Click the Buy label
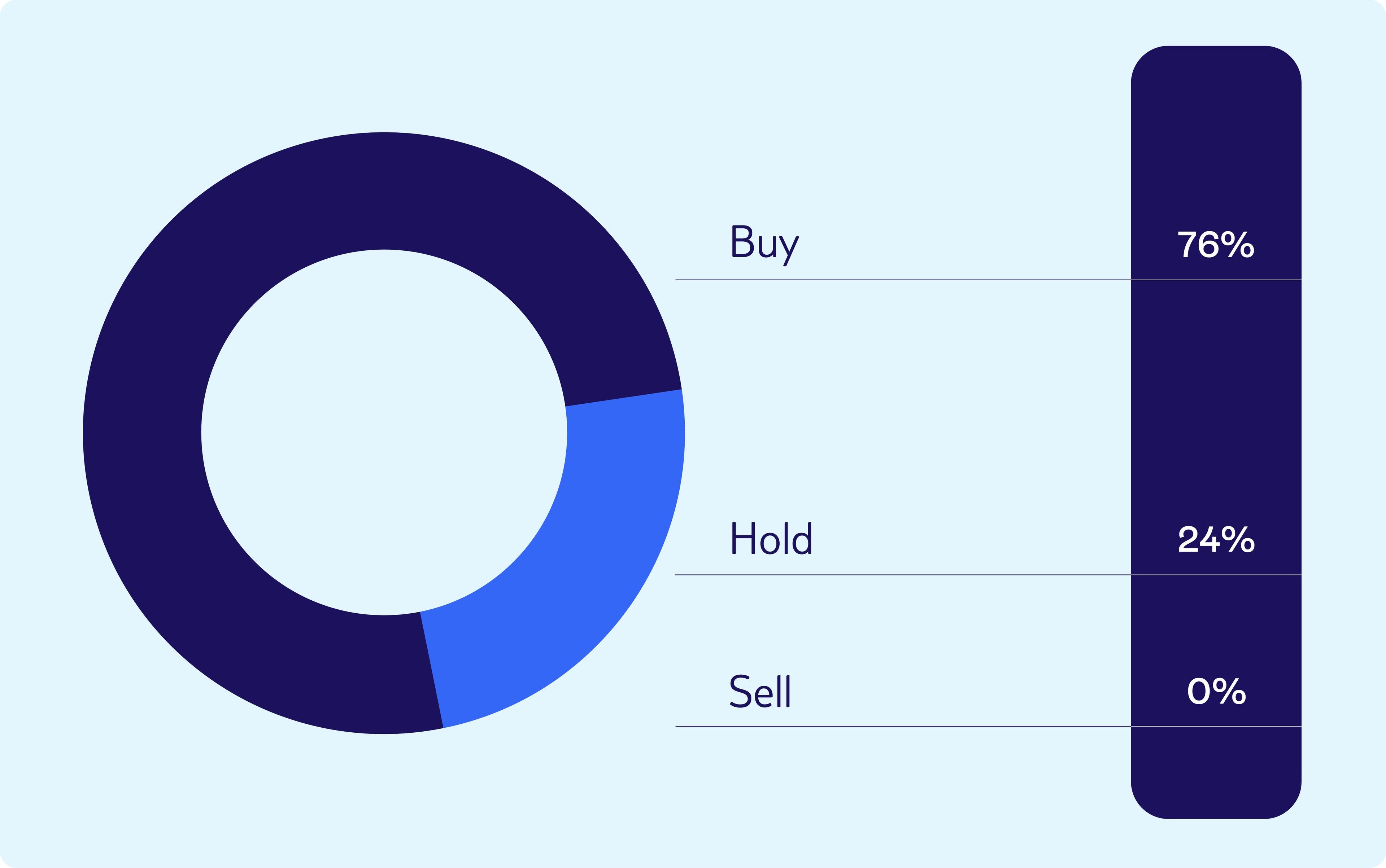 click(x=765, y=245)
